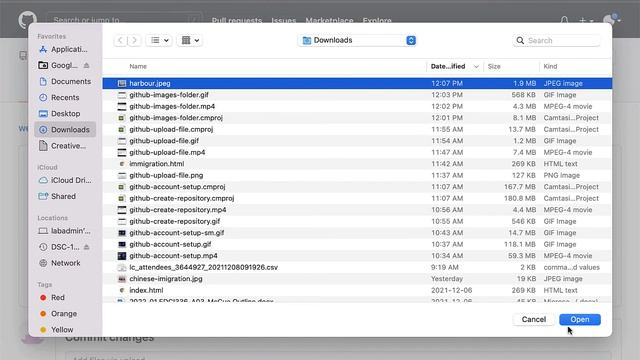Click the harbour.jpeg file icon
The image size is (640, 360).
(x=122, y=83)
